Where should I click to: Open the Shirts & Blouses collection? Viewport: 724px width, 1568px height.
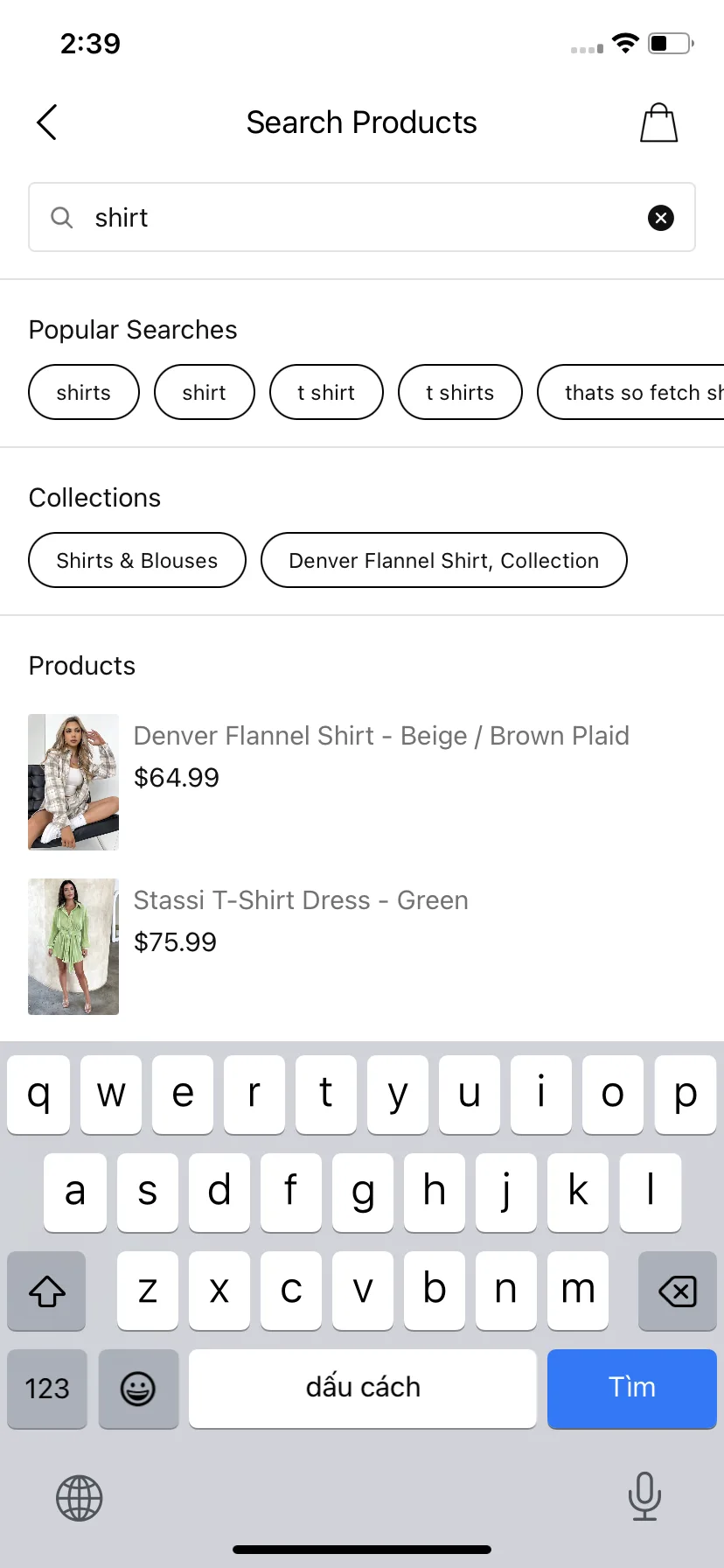[137, 560]
